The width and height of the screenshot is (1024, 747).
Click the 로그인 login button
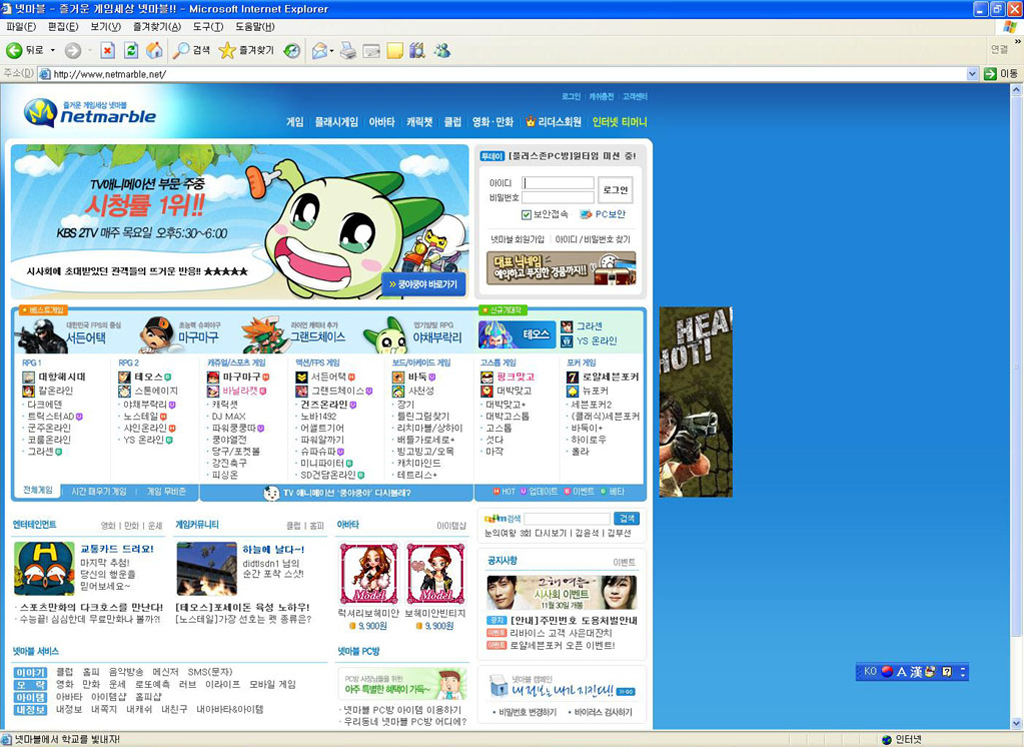(x=615, y=189)
